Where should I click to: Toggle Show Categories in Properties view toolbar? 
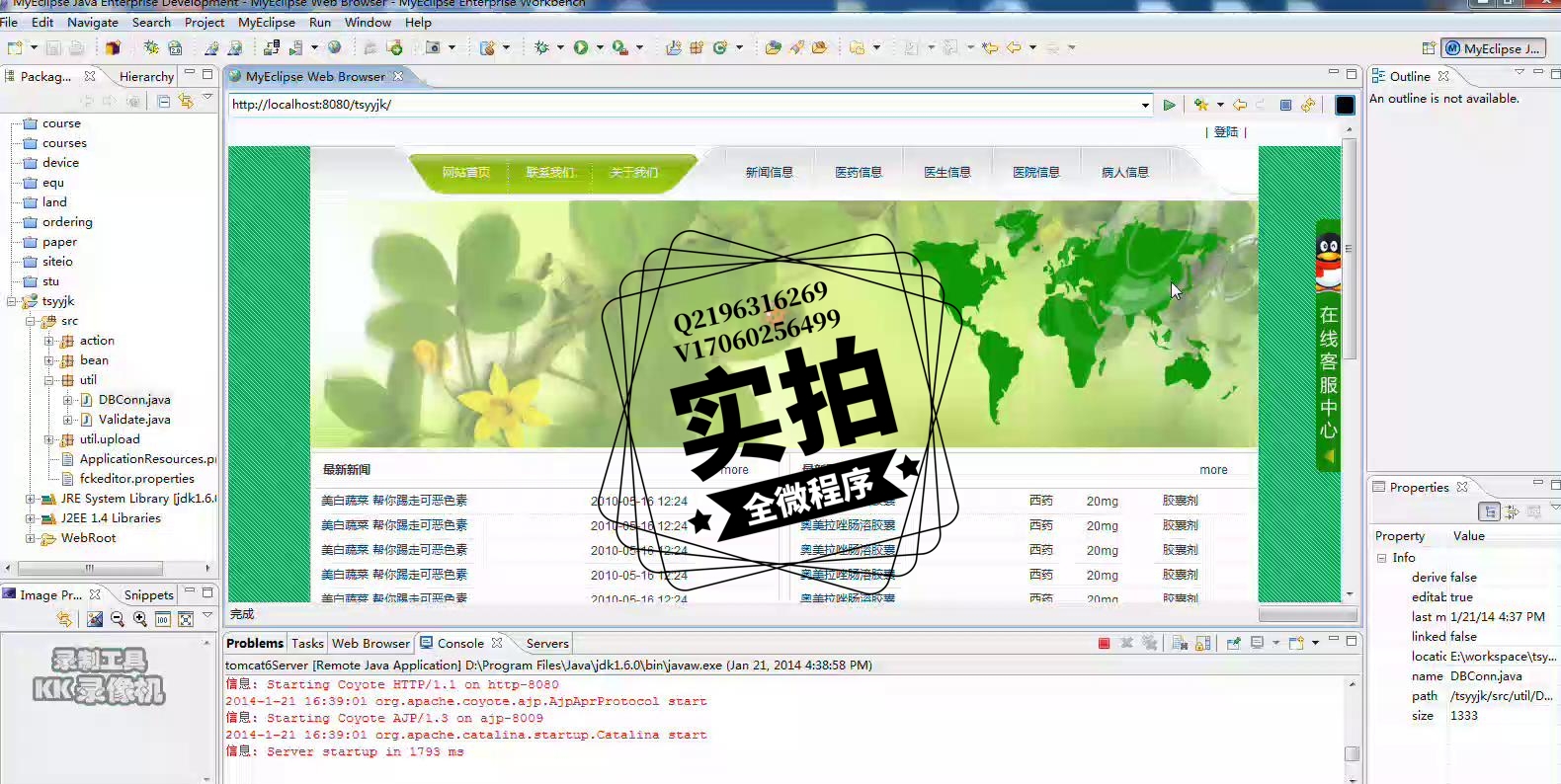(x=1489, y=511)
